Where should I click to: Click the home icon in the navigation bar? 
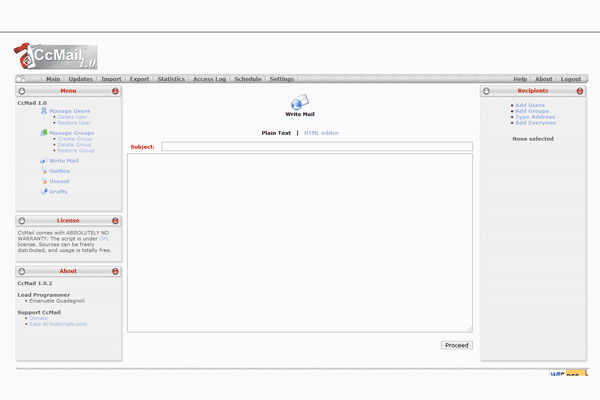click(x=23, y=78)
